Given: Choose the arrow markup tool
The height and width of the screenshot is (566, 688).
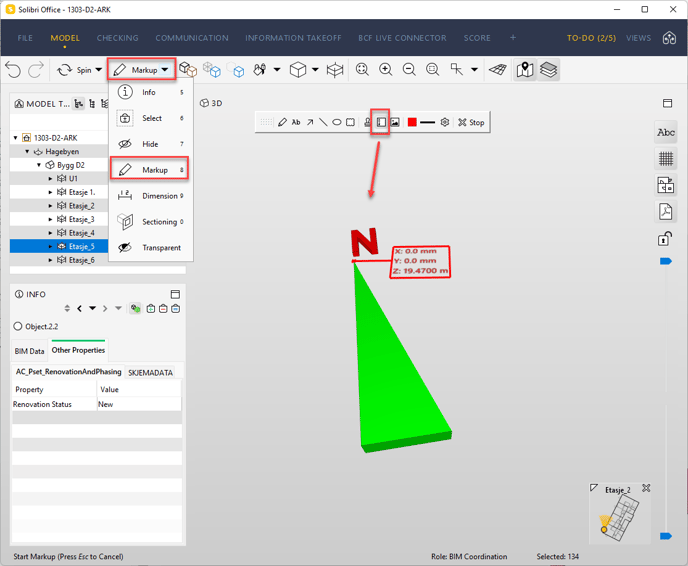Looking at the screenshot, I should point(310,122).
